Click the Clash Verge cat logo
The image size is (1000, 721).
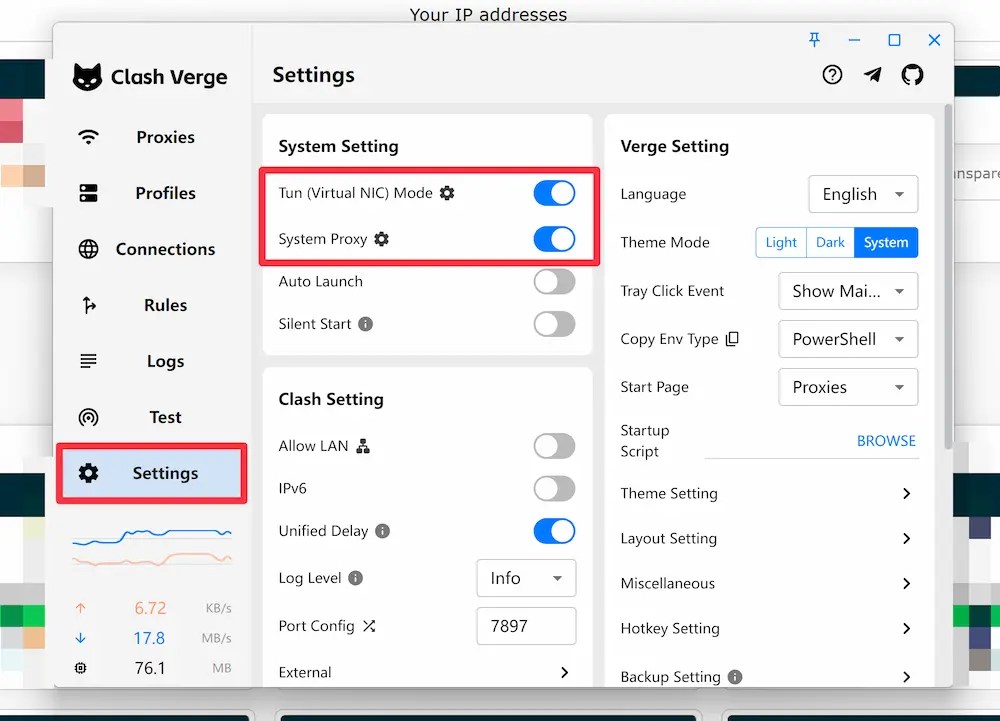(x=87, y=77)
